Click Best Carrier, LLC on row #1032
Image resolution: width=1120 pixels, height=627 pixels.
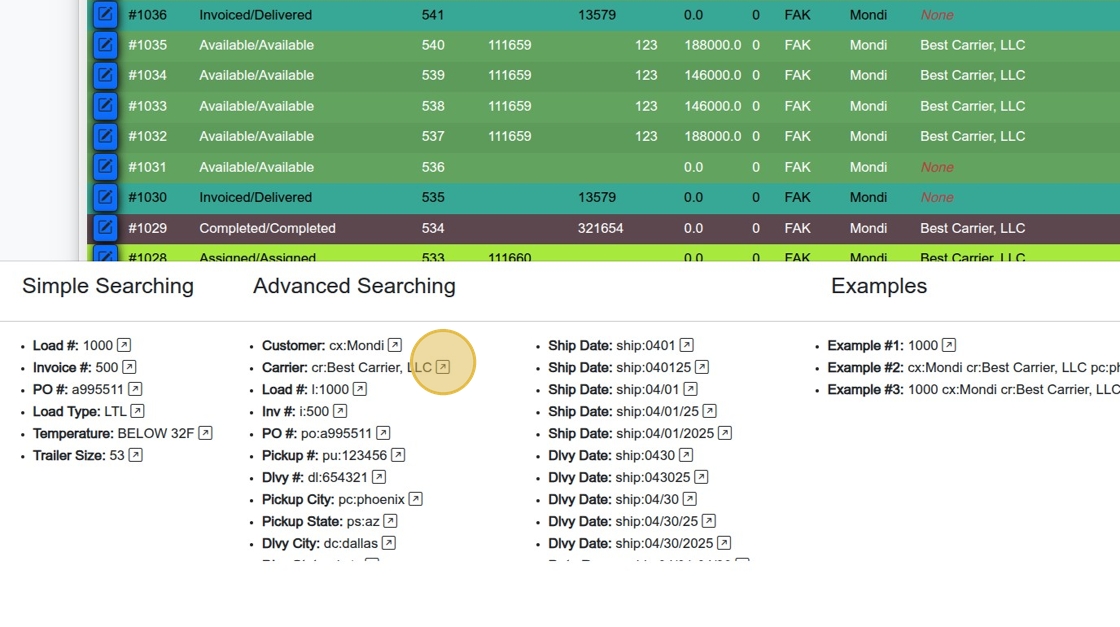pos(972,136)
